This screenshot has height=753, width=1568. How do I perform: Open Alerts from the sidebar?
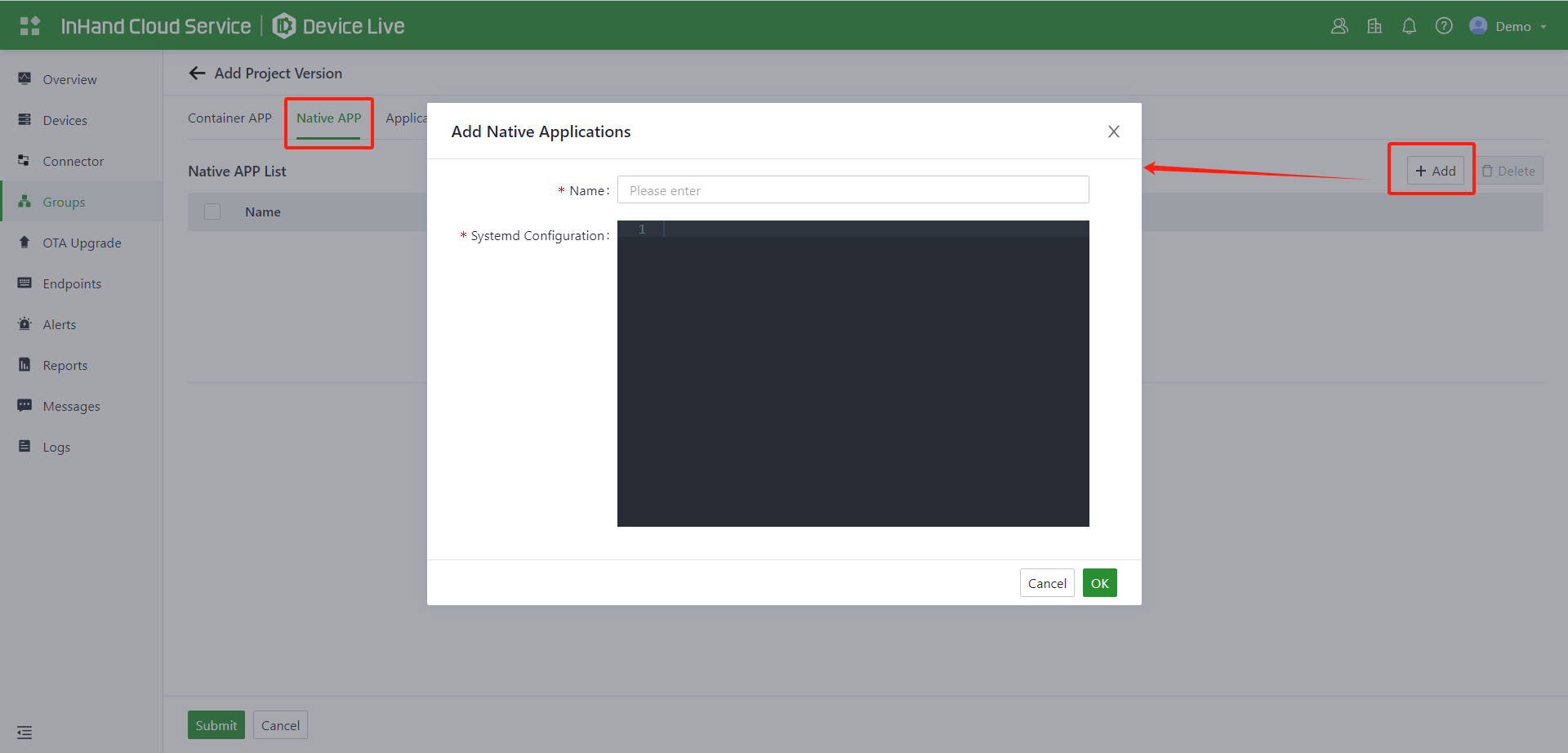(x=59, y=324)
